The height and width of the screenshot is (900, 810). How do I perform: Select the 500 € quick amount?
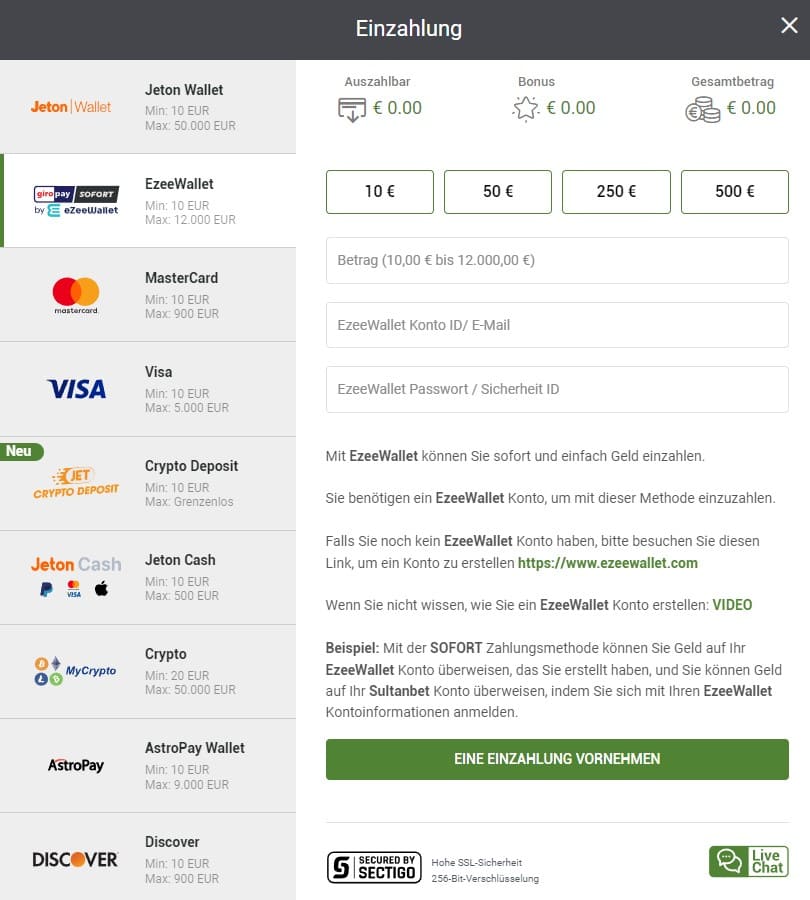[x=735, y=192]
